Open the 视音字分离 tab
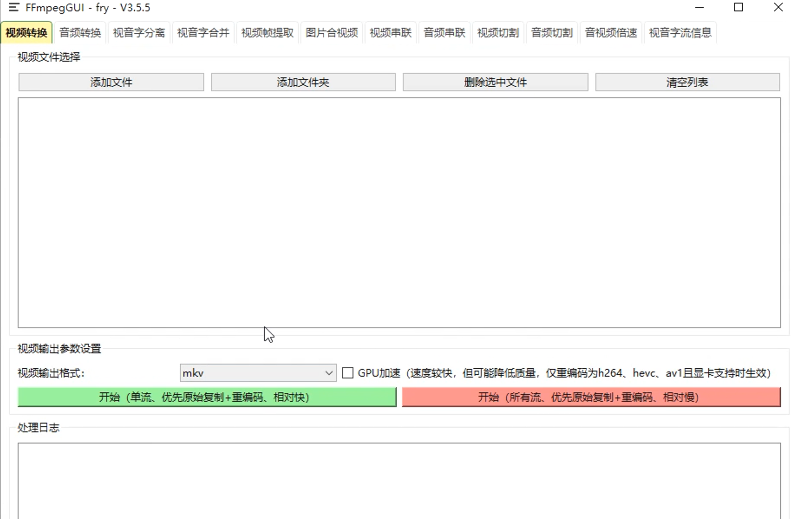The height and width of the screenshot is (519, 793). tap(139, 33)
